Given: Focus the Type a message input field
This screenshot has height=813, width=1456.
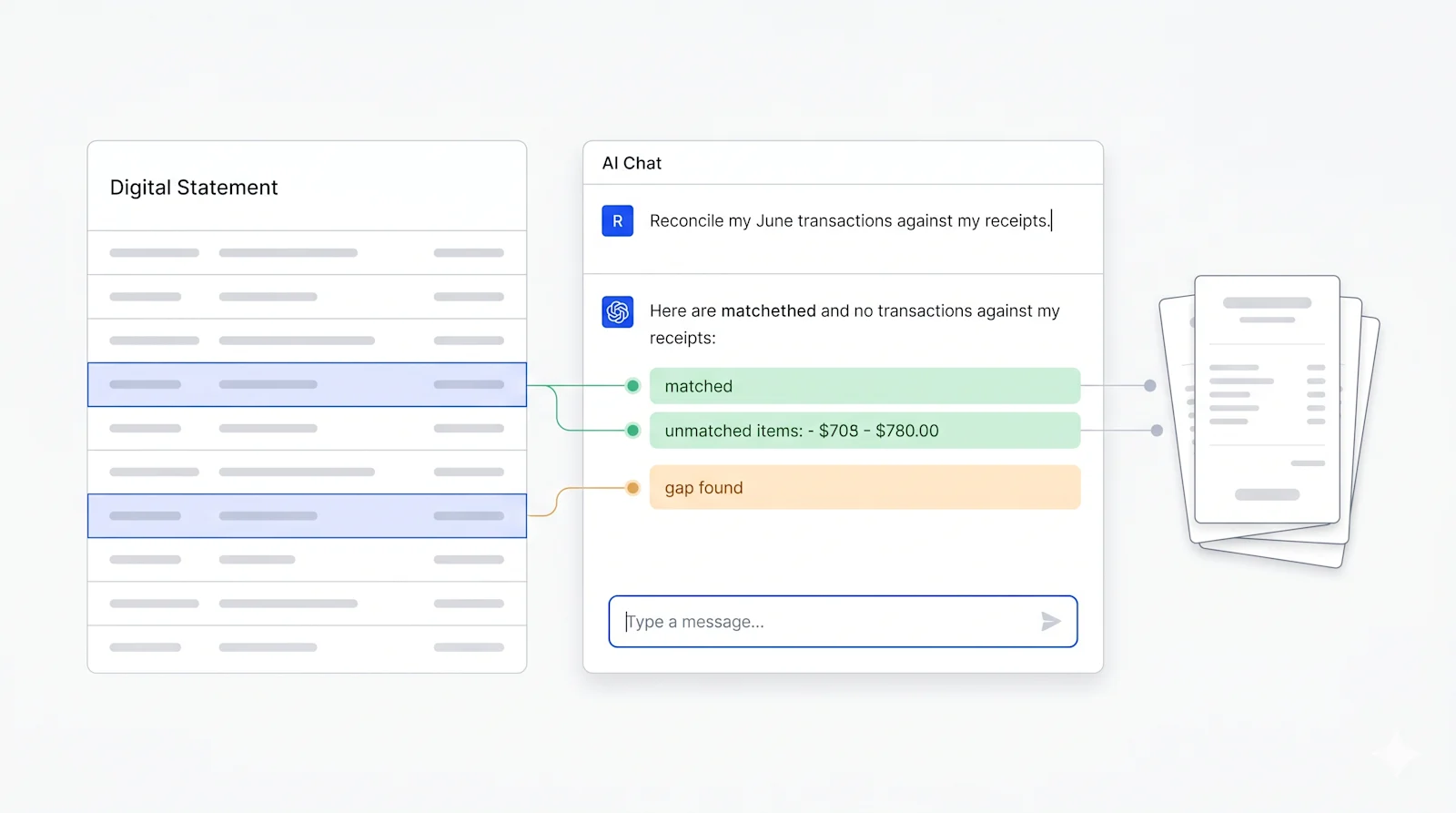Looking at the screenshot, I should 843,622.
